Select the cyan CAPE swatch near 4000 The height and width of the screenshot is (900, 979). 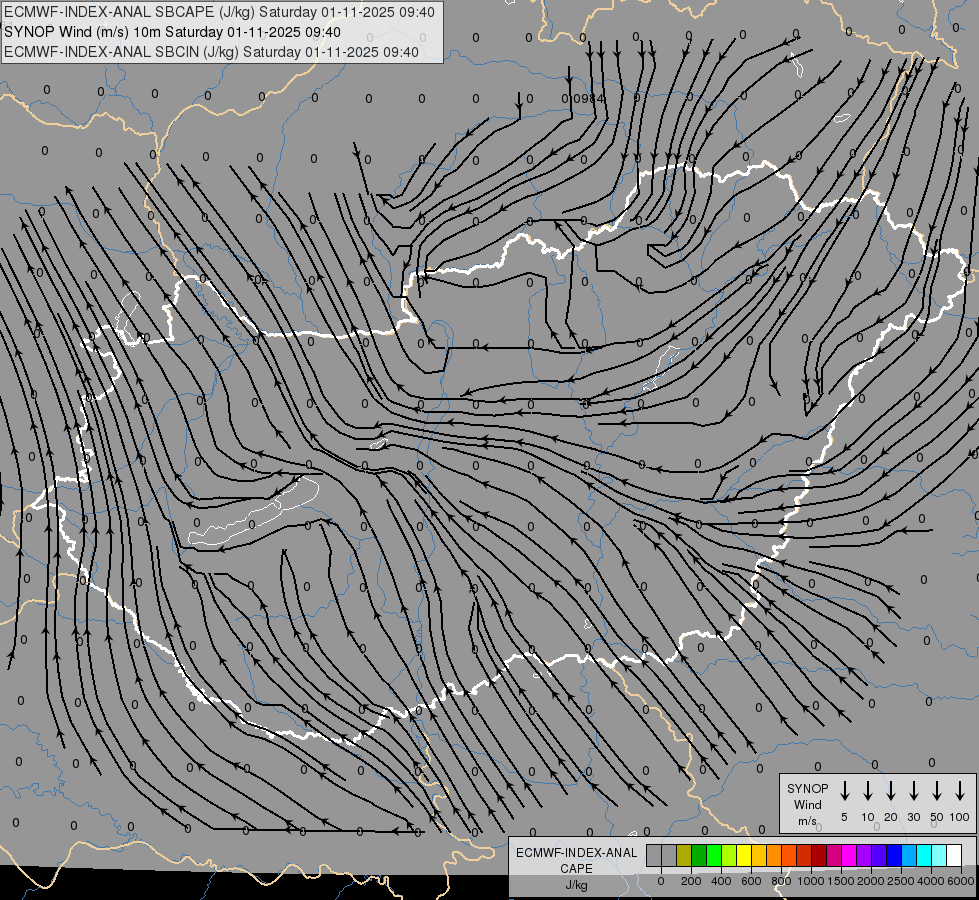click(925, 855)
